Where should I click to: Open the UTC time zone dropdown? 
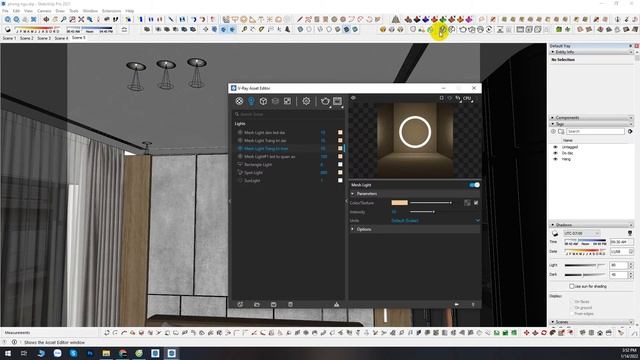pyautogui.click(x=582, y=233)
